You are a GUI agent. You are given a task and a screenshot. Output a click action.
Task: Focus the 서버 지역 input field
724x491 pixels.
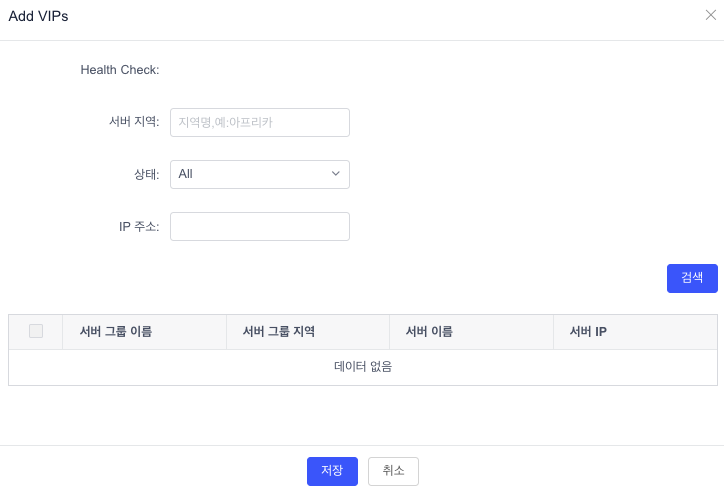(x=260, y=122)
